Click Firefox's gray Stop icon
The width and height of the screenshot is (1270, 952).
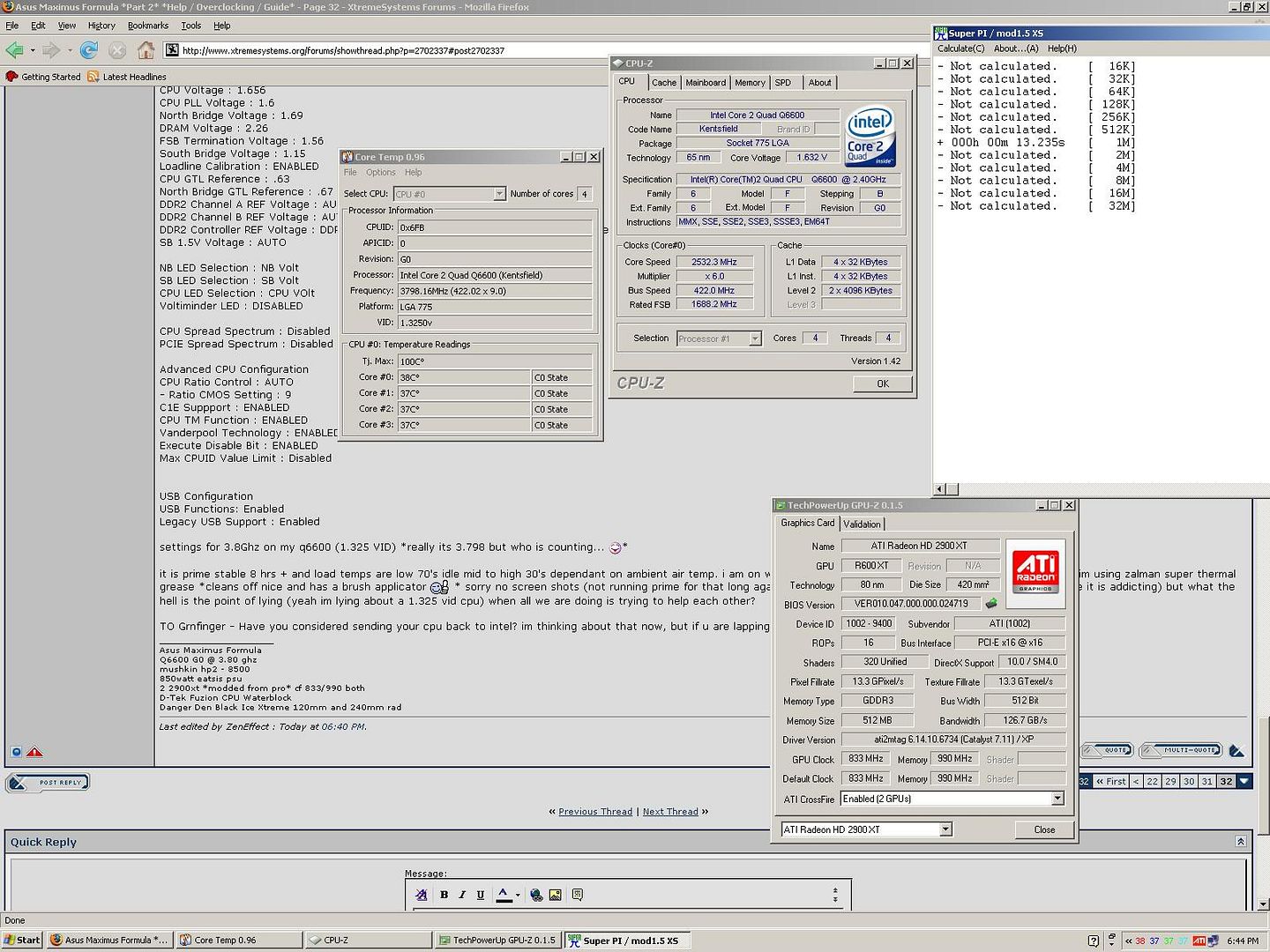116,50
